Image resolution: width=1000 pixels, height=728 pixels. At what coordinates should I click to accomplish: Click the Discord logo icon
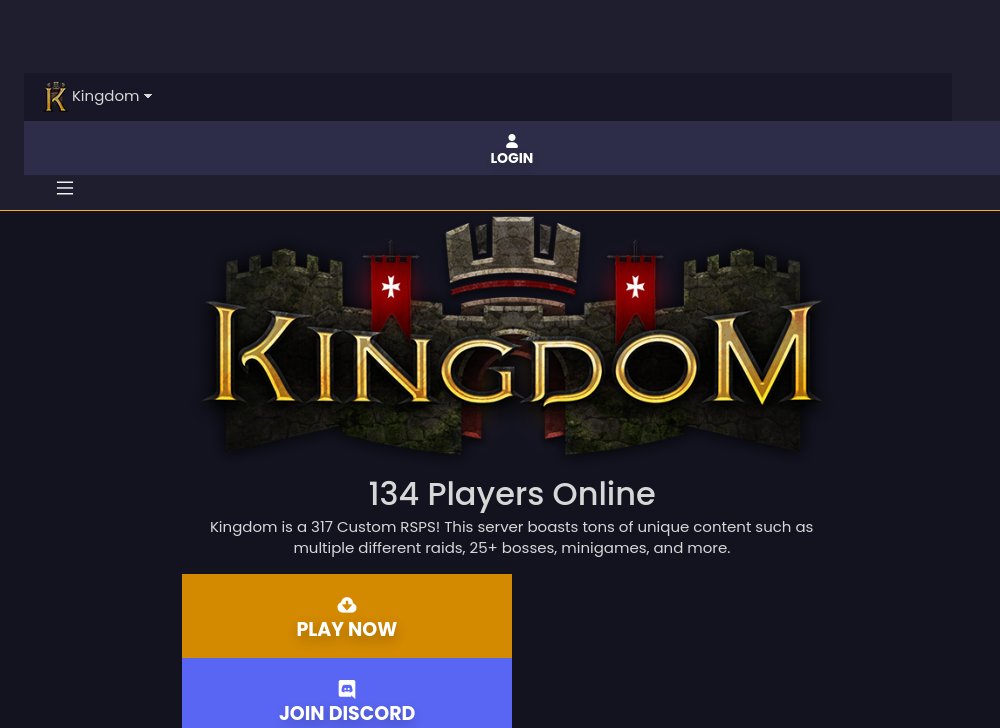coord(347,689)
